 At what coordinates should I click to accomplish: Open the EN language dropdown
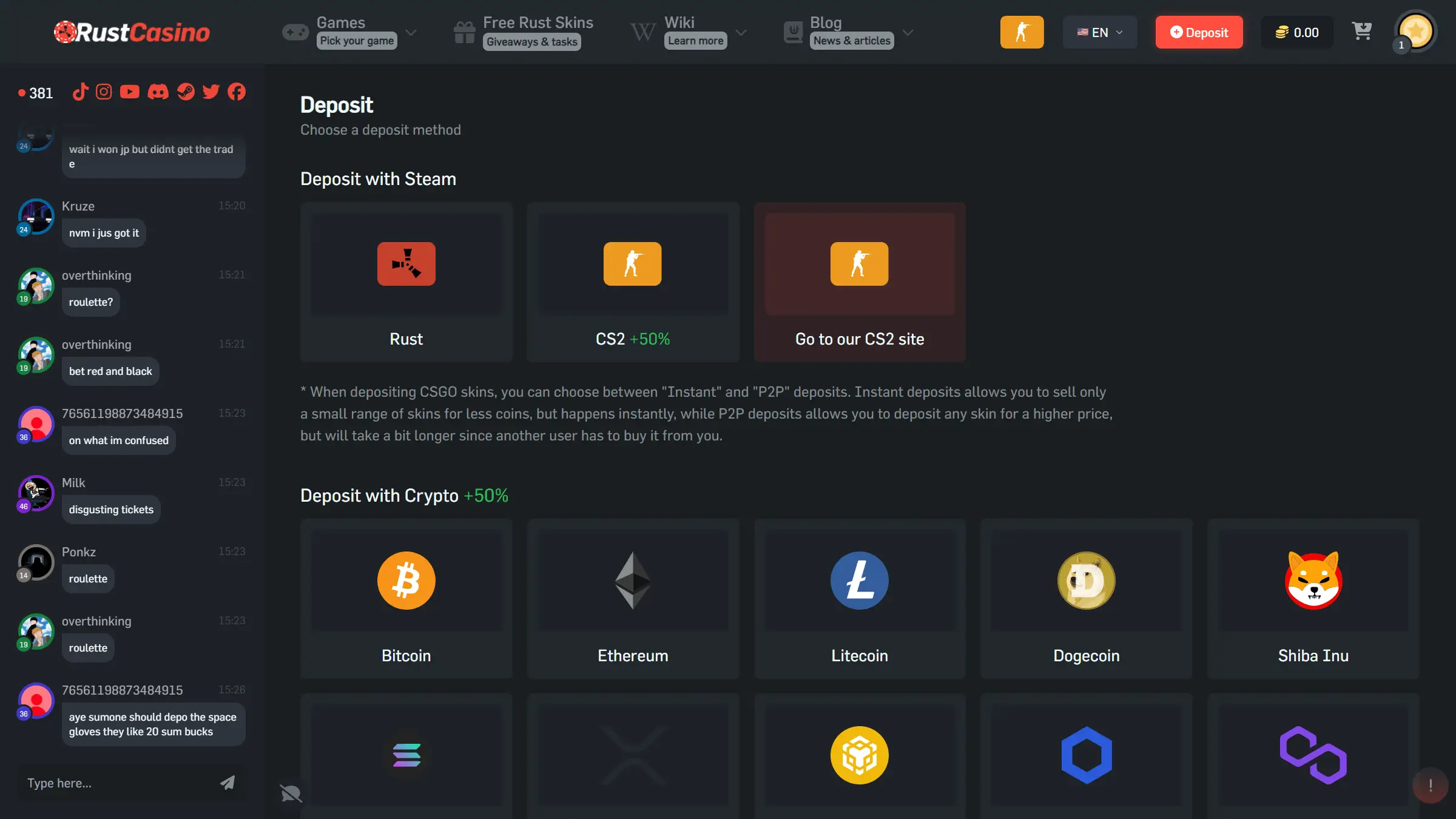[x=1100, y=32]
